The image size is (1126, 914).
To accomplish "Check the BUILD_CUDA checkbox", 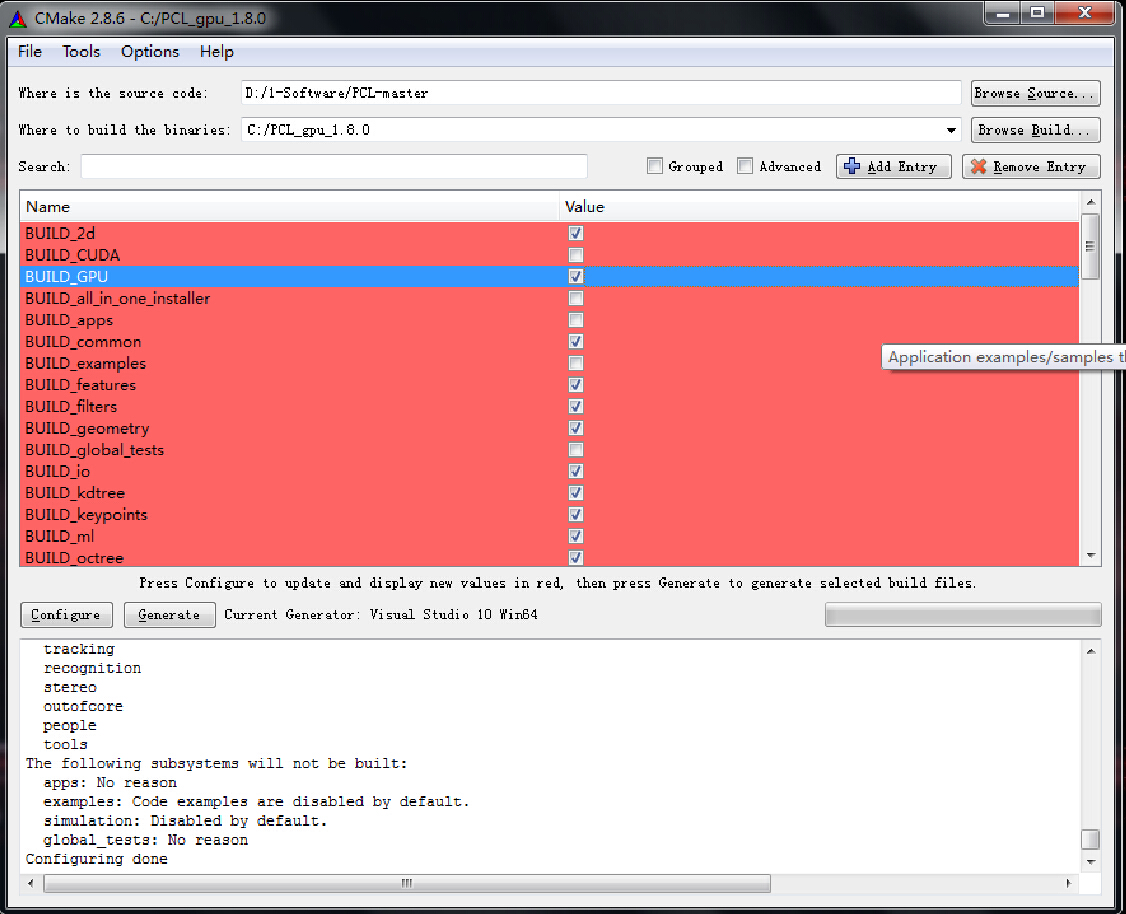I will (576, 255).
